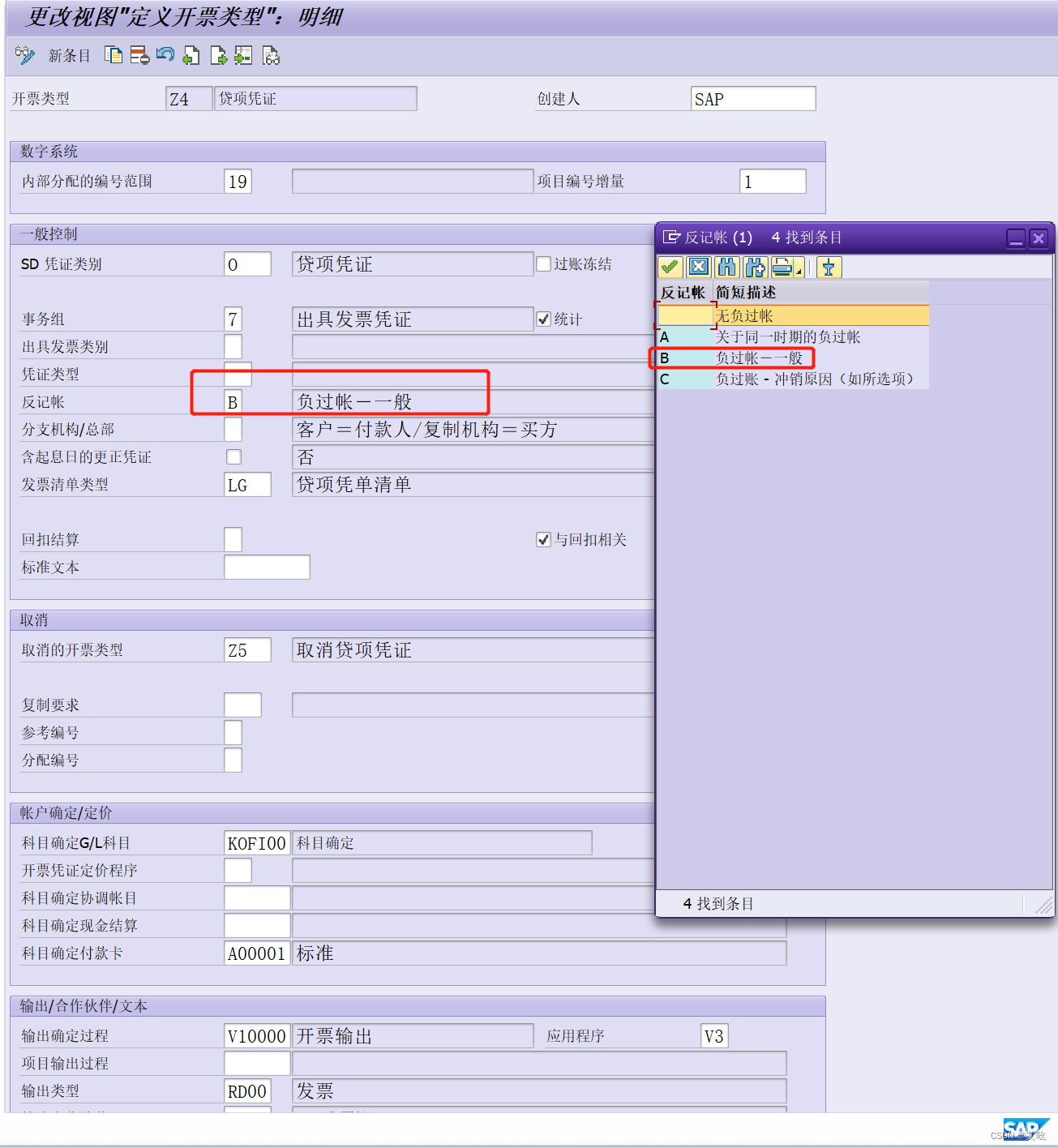
Task: Confirm selection with the green checkmark icon
Action: [x=670, y=267]
